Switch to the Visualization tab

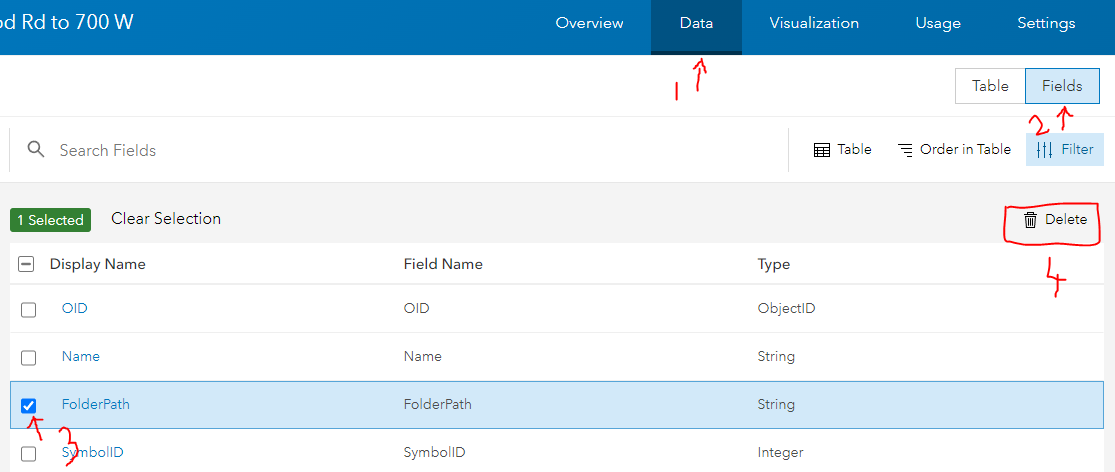[814, 23]
